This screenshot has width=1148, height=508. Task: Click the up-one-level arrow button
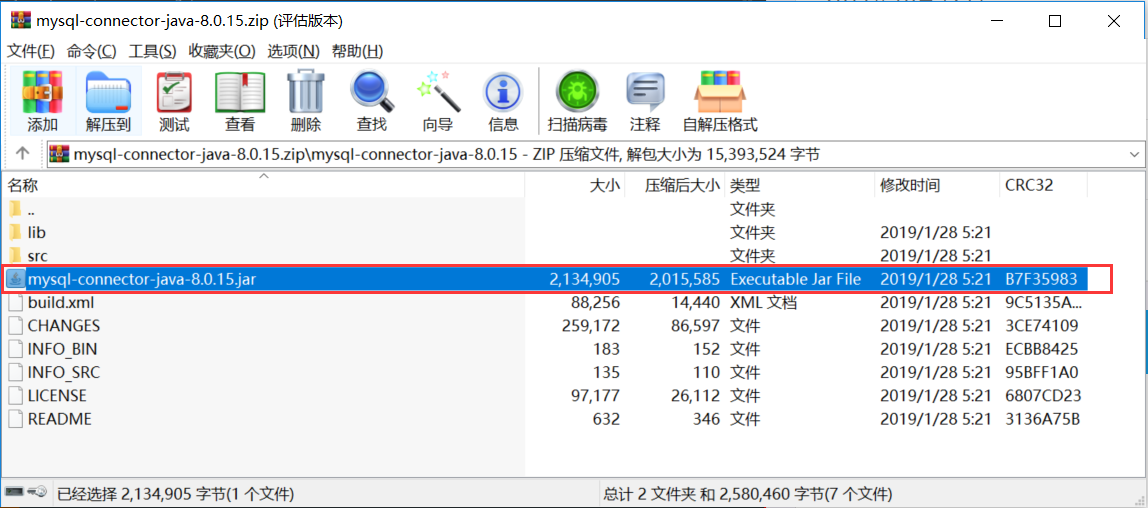coord(23,153)
